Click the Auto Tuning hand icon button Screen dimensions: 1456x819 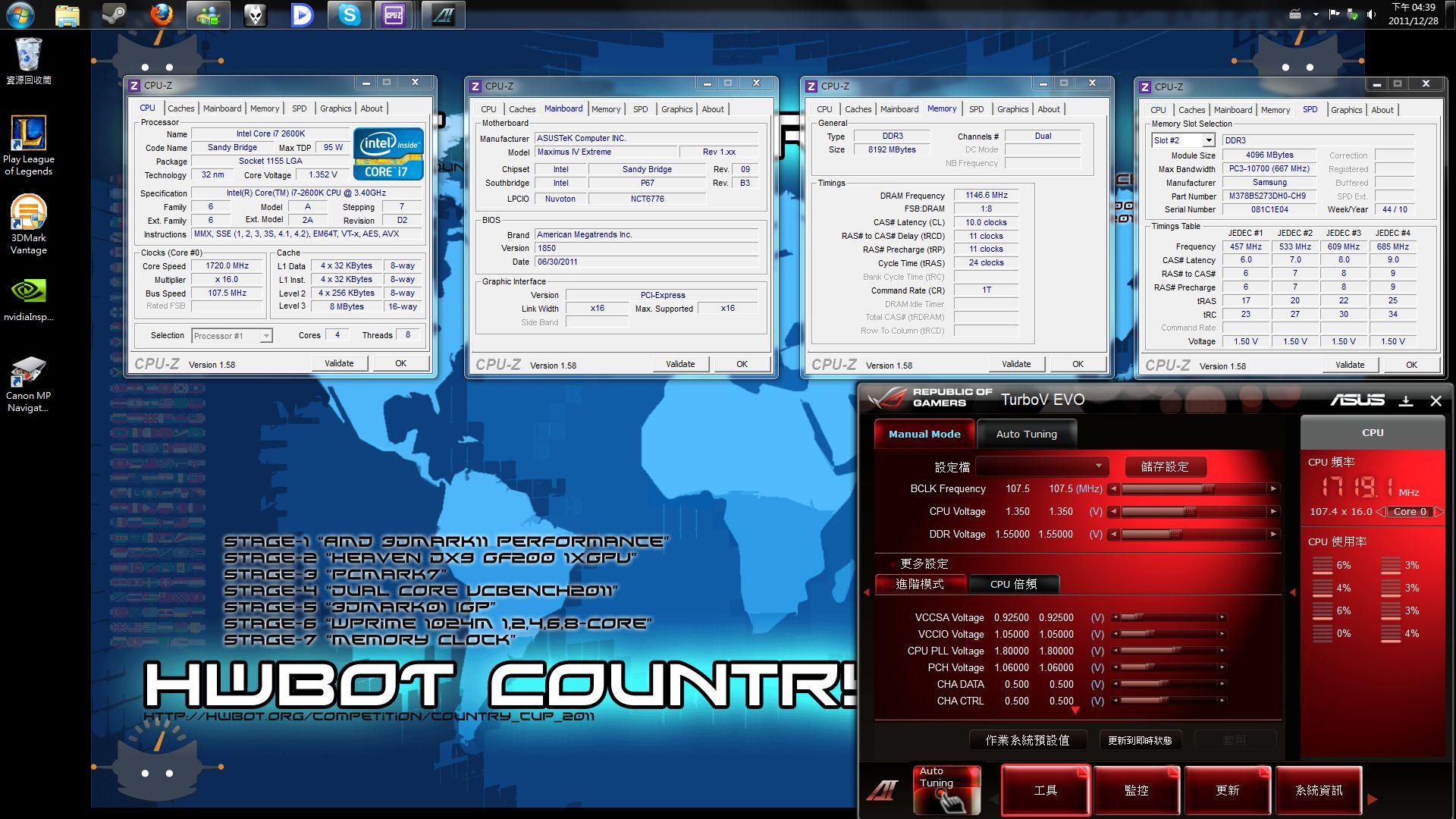(x=946, y=789)
